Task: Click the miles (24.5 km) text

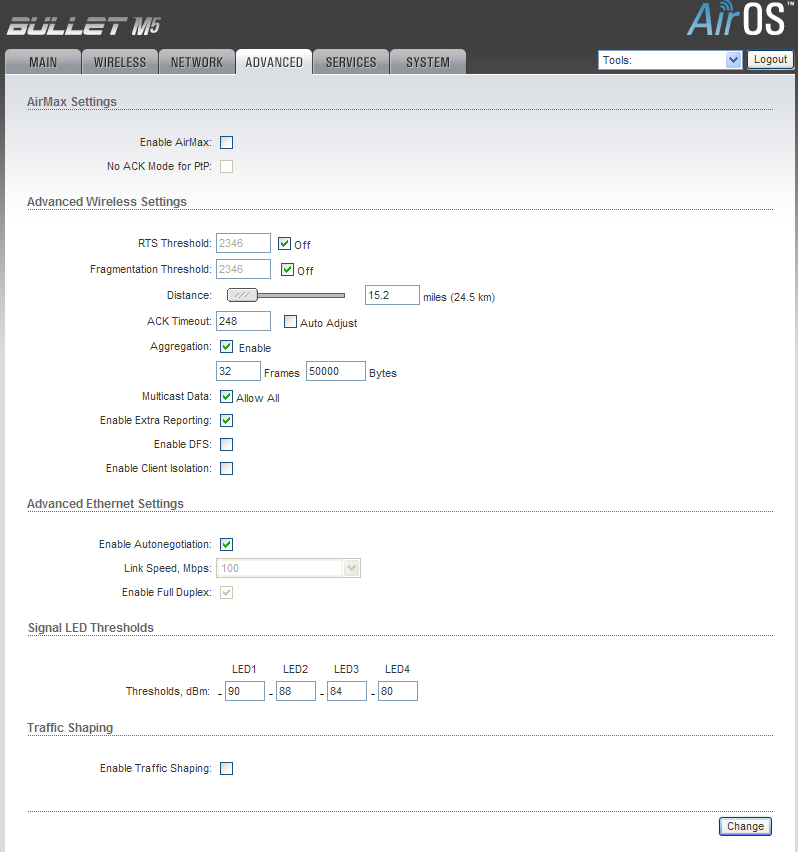Action: (x=459, y=297)
